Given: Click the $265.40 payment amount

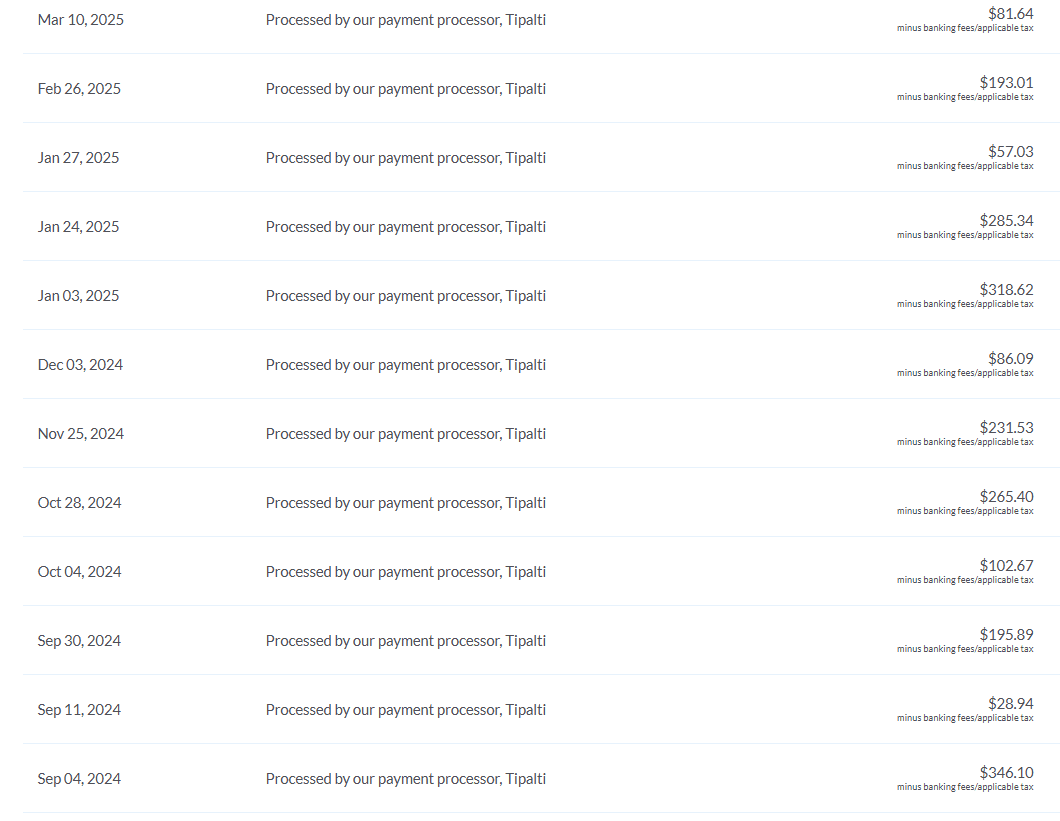Looking at the screenshot, I should (1007, 496).
